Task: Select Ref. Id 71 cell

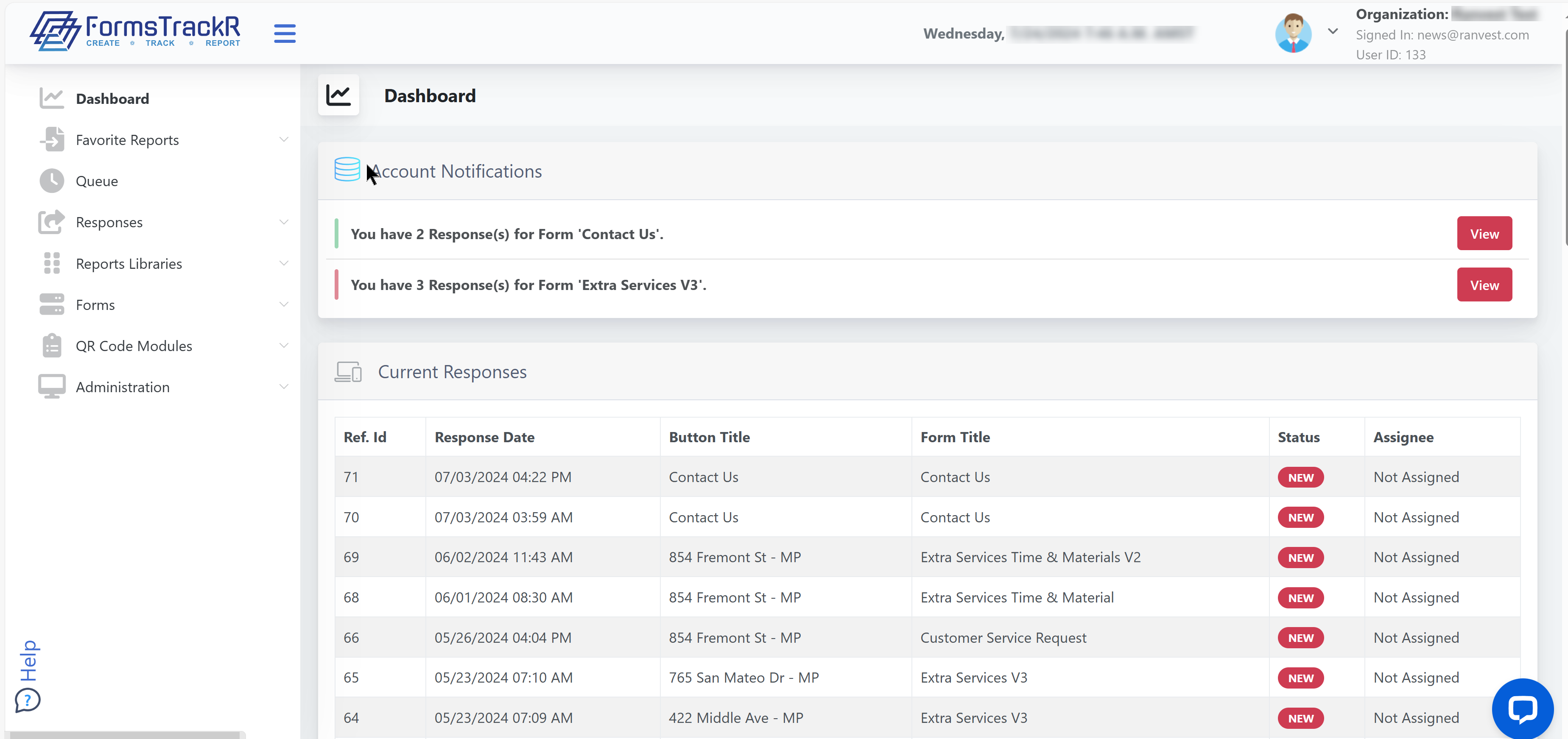Action: pyautogui.click(x=380, y=477)
